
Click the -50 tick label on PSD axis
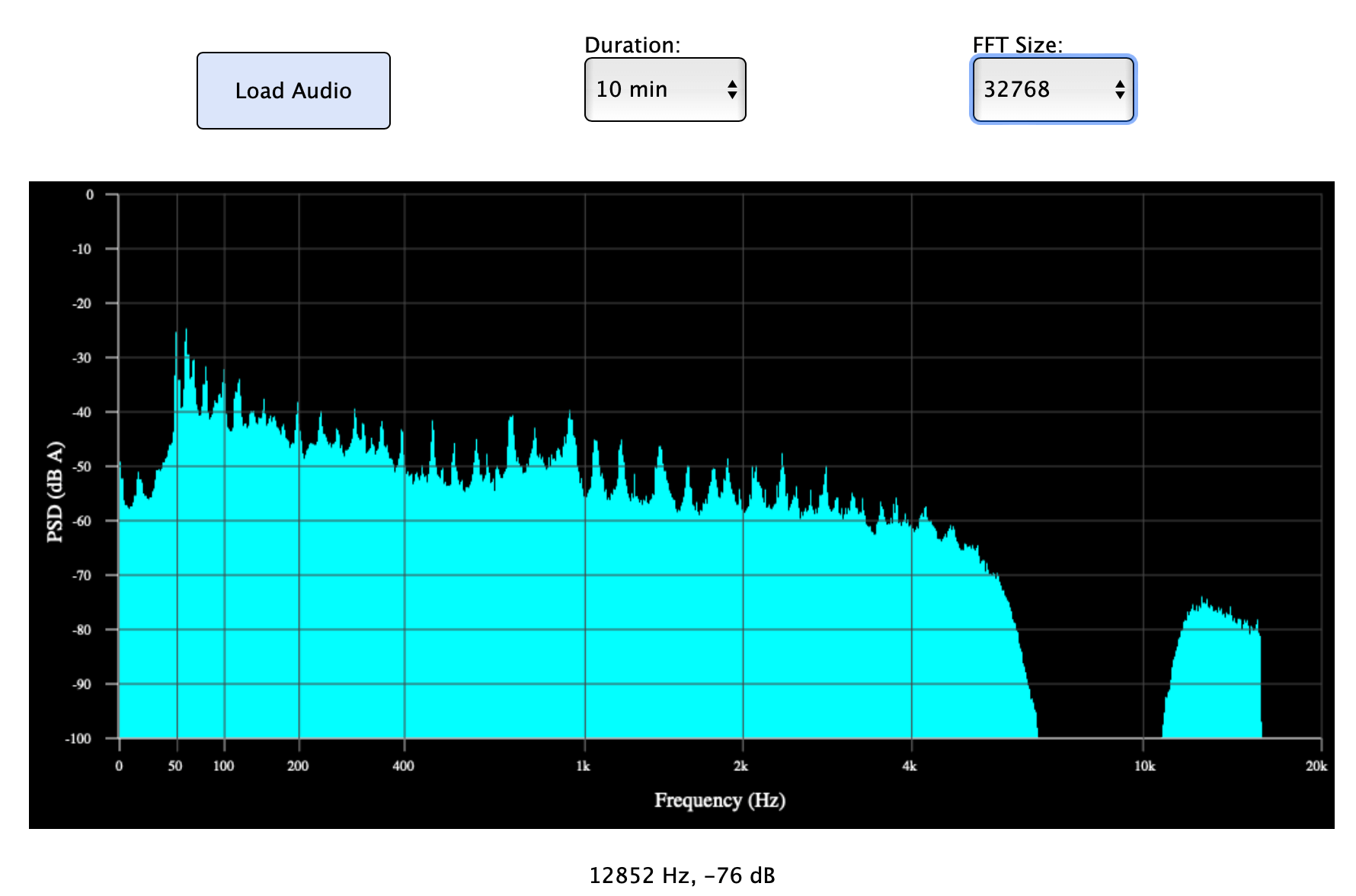[82, 466]
